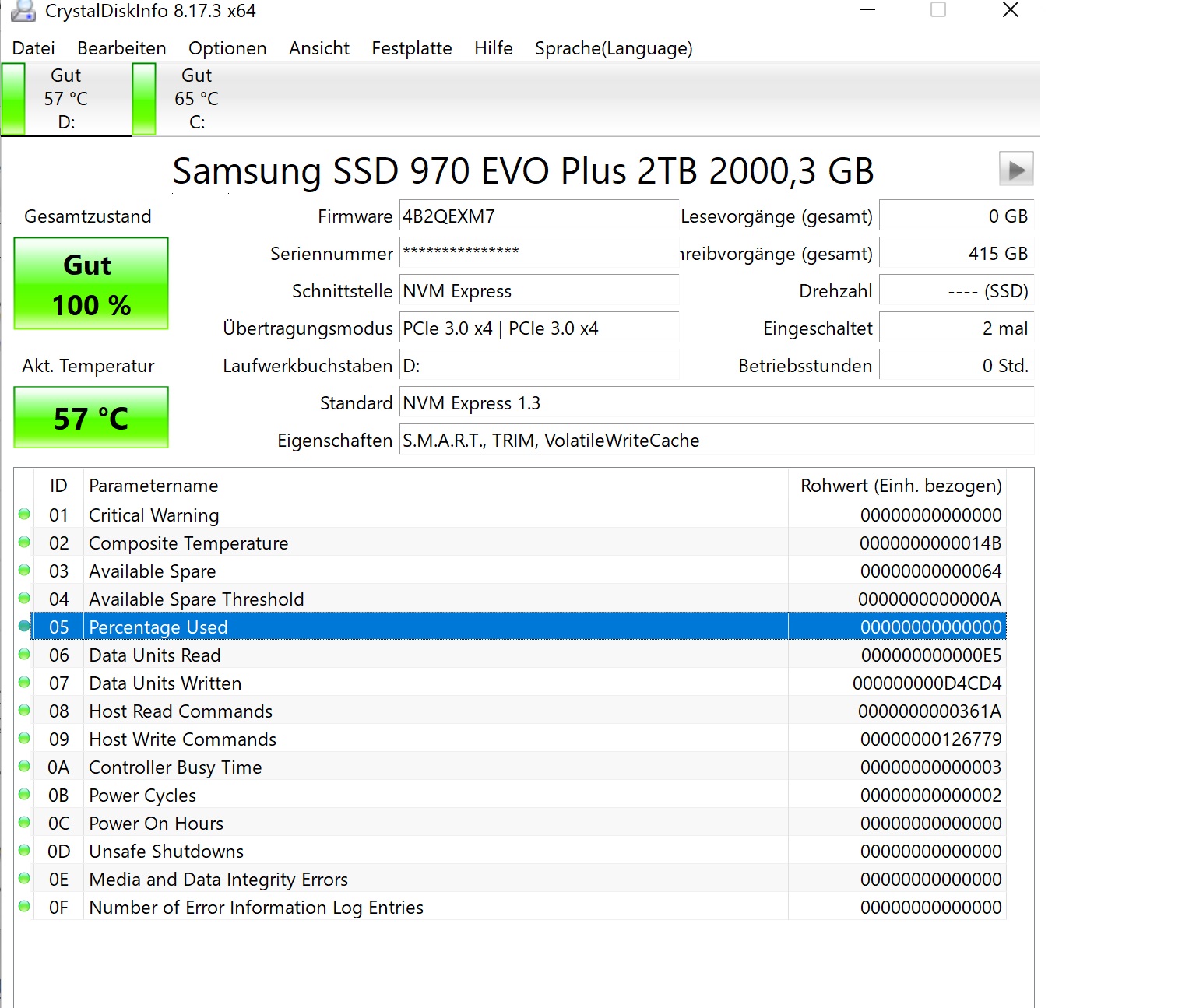Screen dimensions: 1196x1008
Task: Click status dot for Critical Warning row
Action: pyautogui.click(x=24, y=515)
